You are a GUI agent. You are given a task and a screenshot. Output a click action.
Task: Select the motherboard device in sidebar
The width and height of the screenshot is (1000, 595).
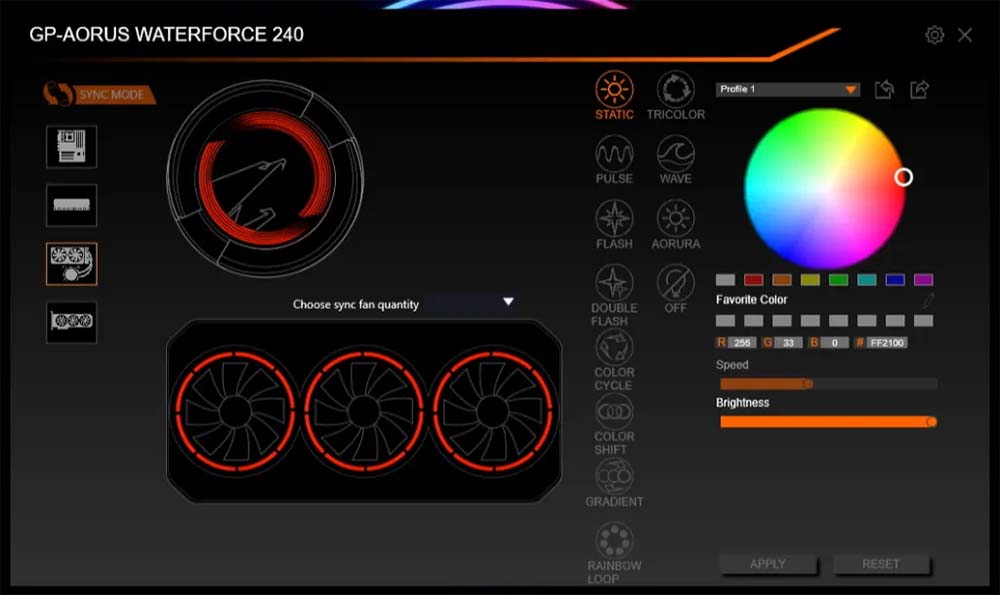coord(72,147)
